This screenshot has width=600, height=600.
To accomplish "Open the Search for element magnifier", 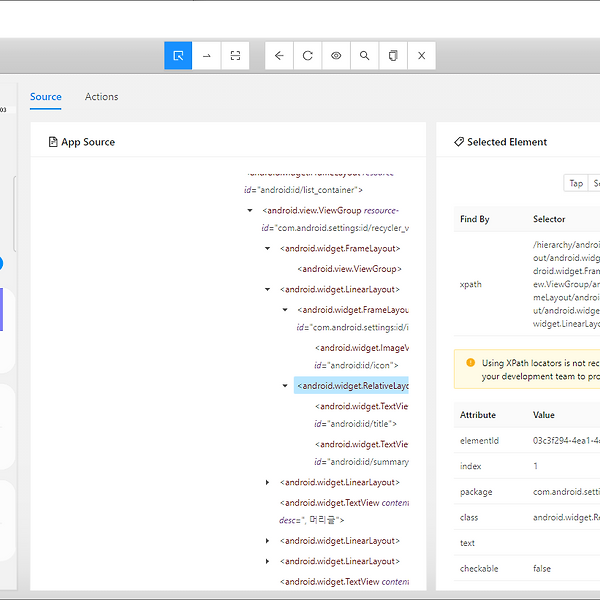I will coord(365,56).
